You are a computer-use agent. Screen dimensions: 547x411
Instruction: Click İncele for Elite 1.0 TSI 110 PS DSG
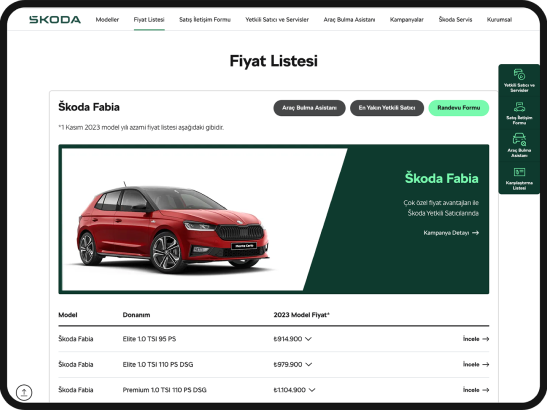point(476,364)
